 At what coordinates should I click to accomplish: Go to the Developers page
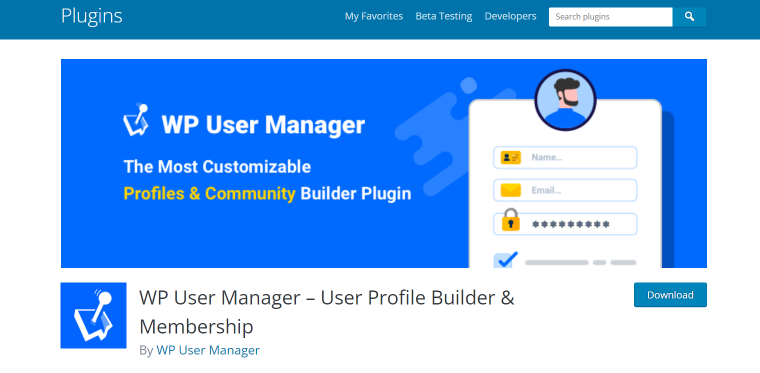[510, 16]
